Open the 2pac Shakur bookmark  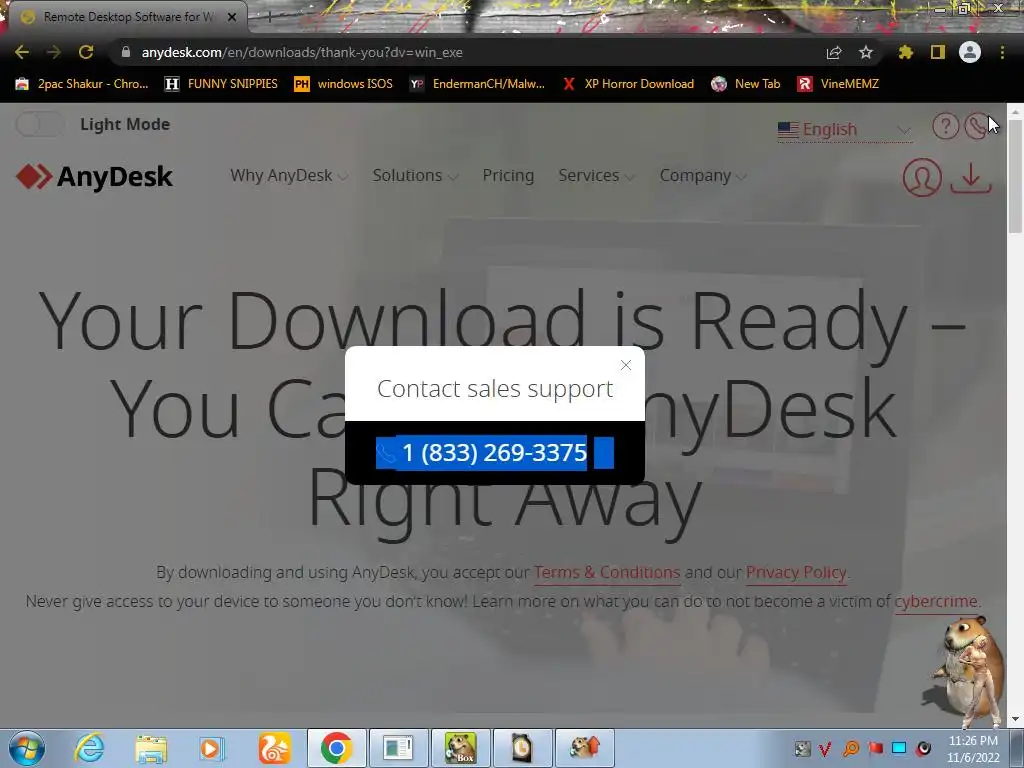click(x=82, y=84)
